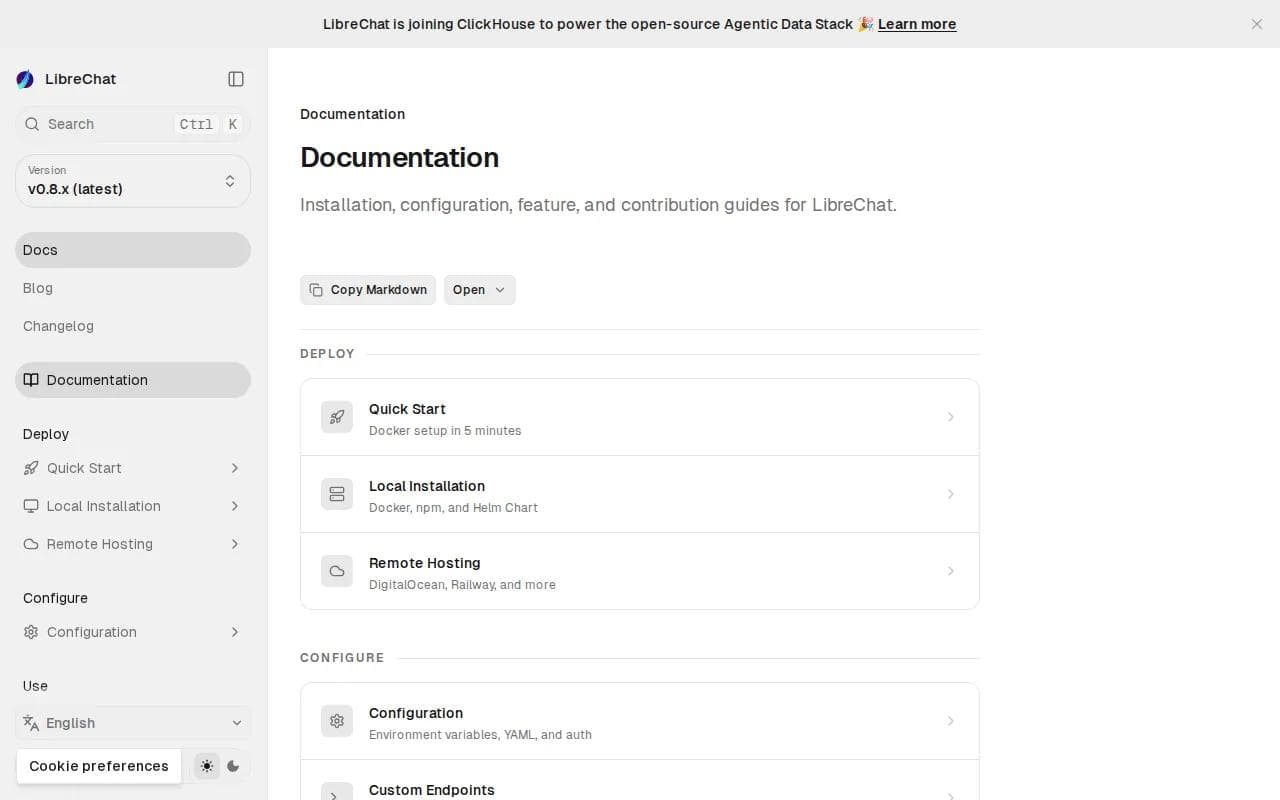Click the language translate icon
The height and width of the screenshot is (800, 1280).
[31, 723]
